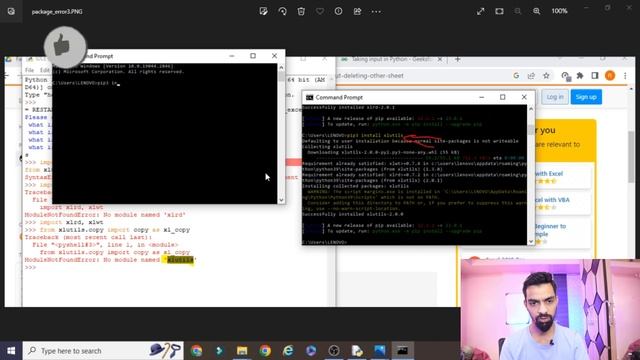Select the Taking input in Python tab
Image resolution: width=640 pixels, height=360 pixels.
coord(390,60)
